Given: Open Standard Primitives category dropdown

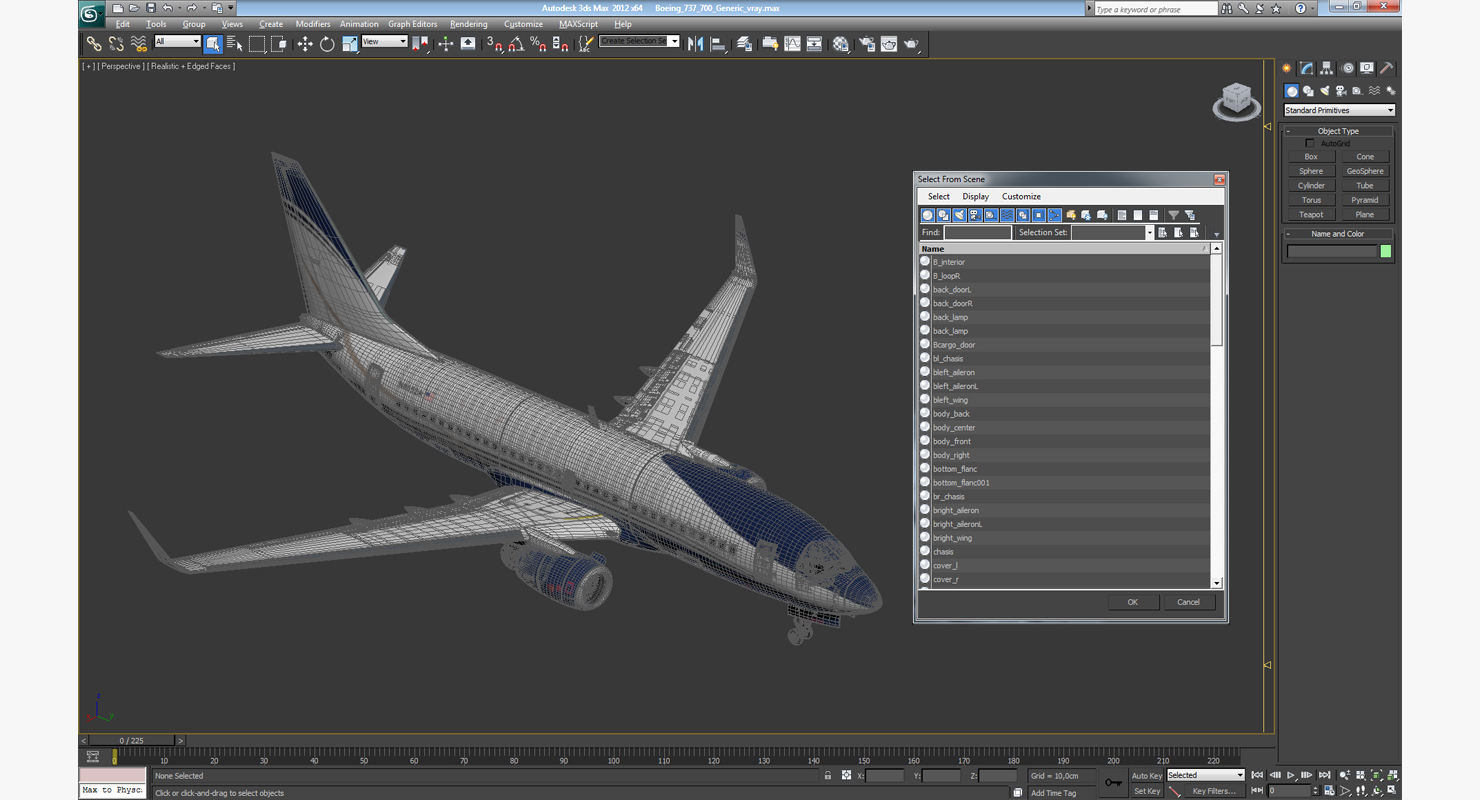Looking at the screenshot, I should pos(1339,110).
